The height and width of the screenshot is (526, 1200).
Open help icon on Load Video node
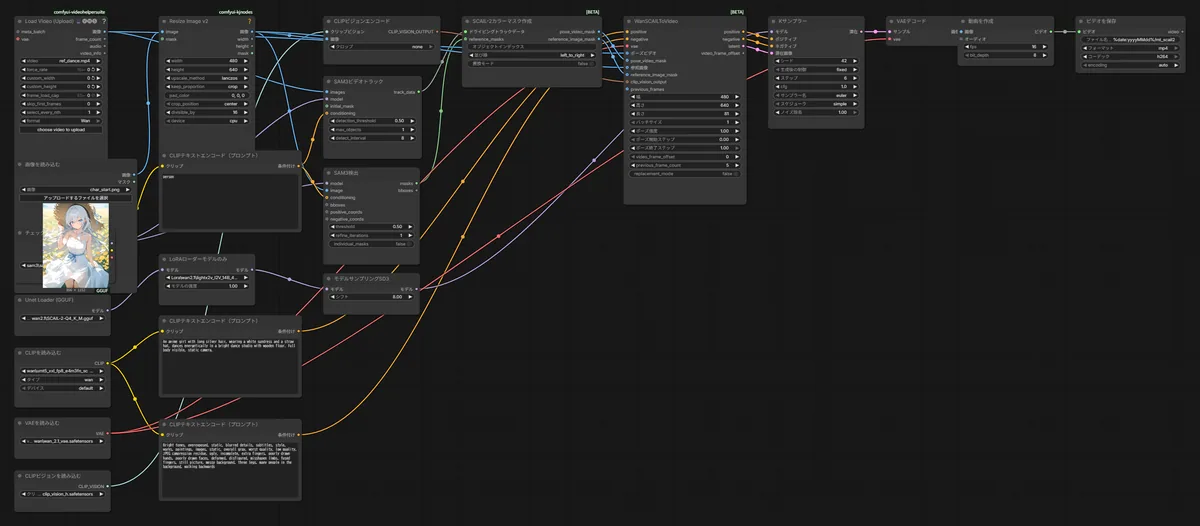click(104, 21)
